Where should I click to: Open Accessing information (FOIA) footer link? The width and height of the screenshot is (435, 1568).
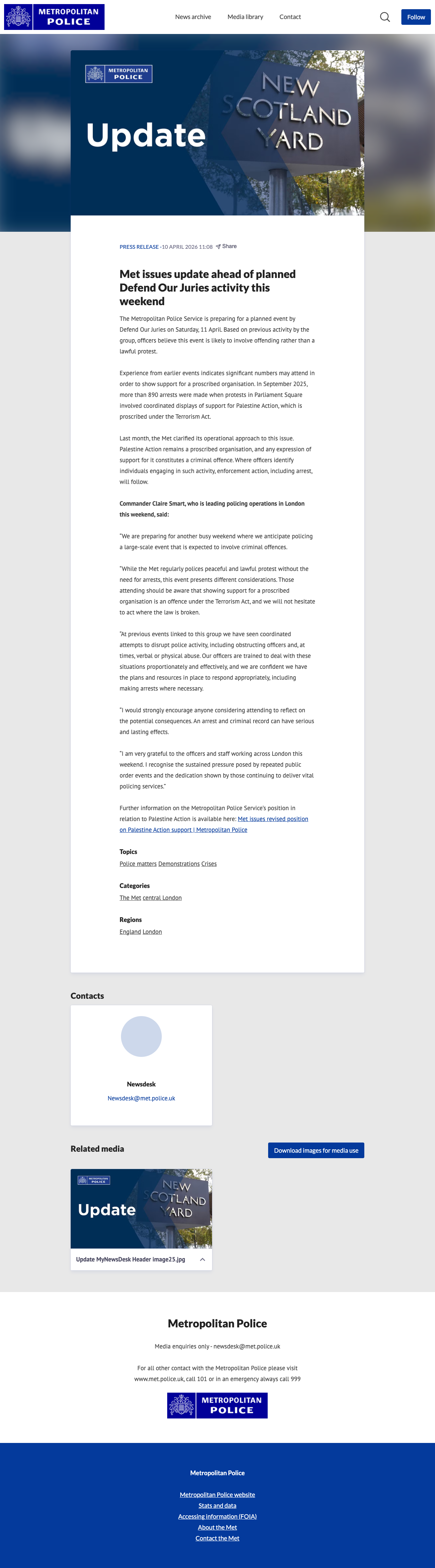tap(217, 1516)
